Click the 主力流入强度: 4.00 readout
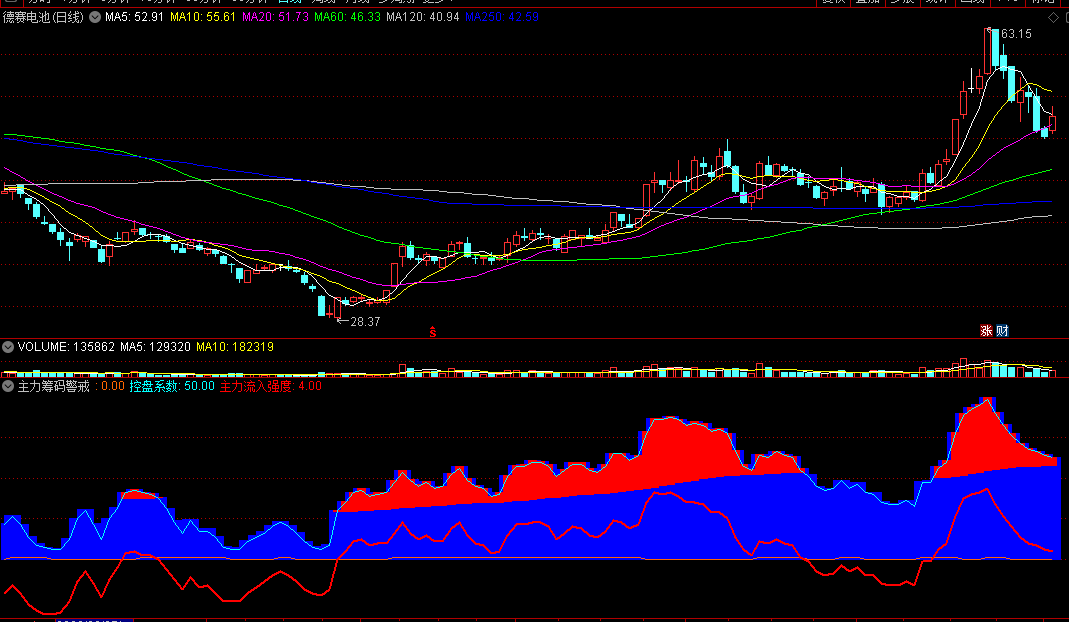 271,386
